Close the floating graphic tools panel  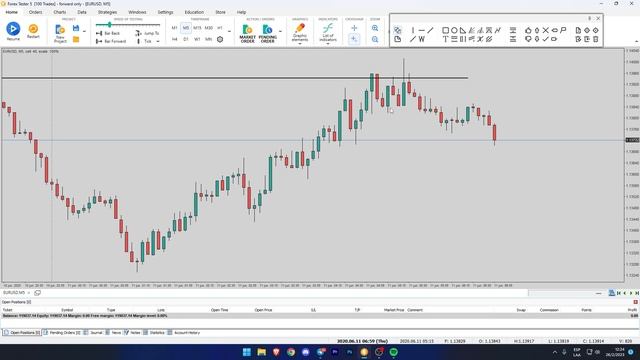598,18
